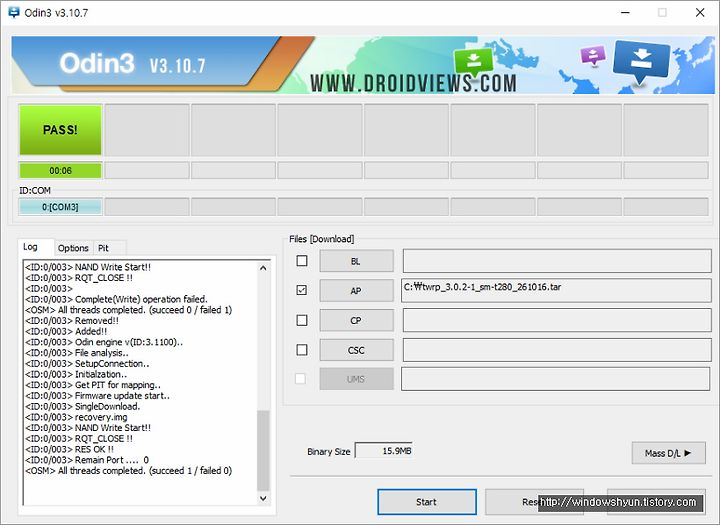This screenshot has height=525, width=720.
Task: Click the 'File analysis..' log line
Action: [x=77, y=353]
